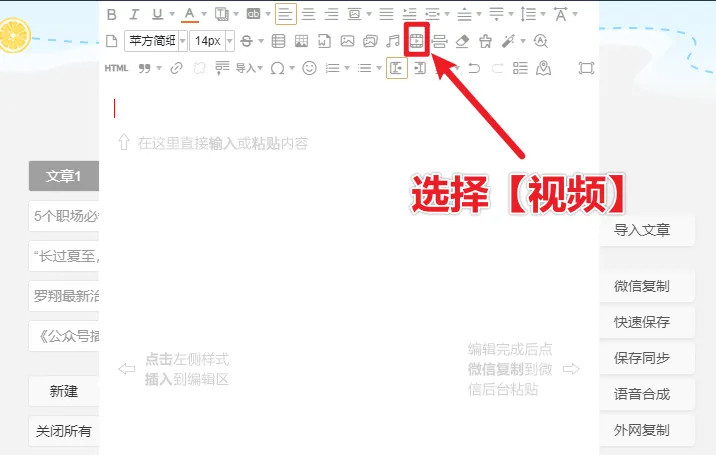Insert a hyperlink

point(176,68)
